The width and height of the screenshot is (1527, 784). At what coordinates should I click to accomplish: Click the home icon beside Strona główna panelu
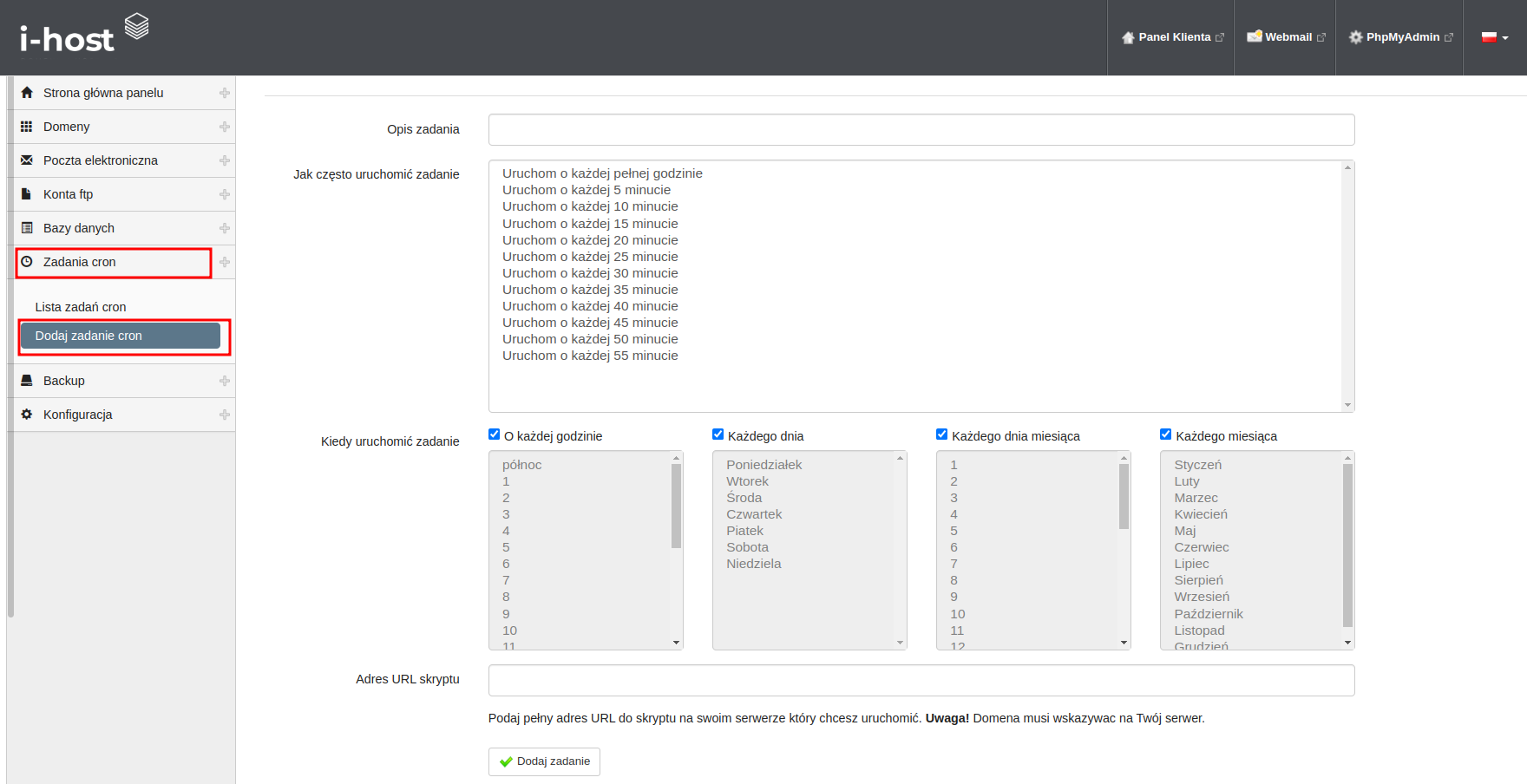[x=27, y=93]
